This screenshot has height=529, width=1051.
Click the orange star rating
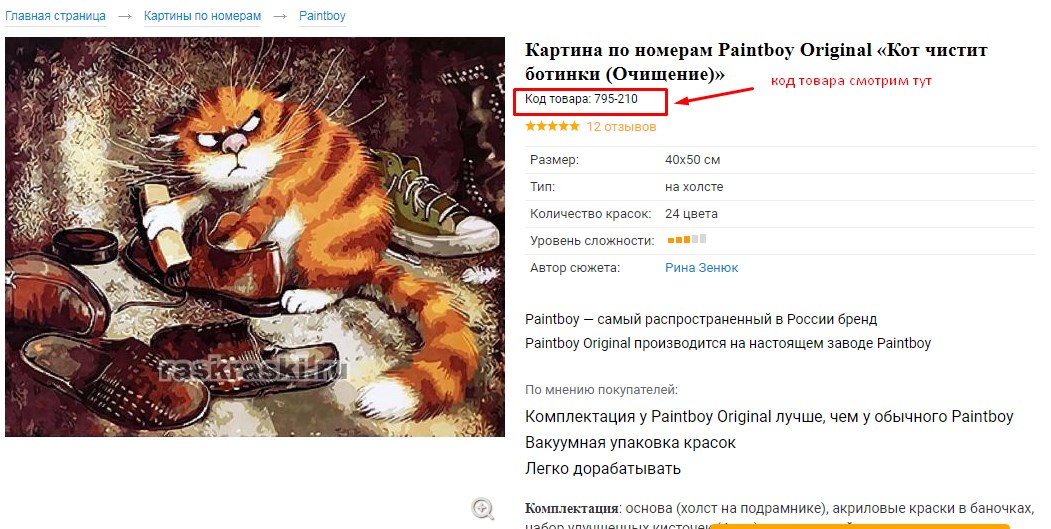(552, 127)
